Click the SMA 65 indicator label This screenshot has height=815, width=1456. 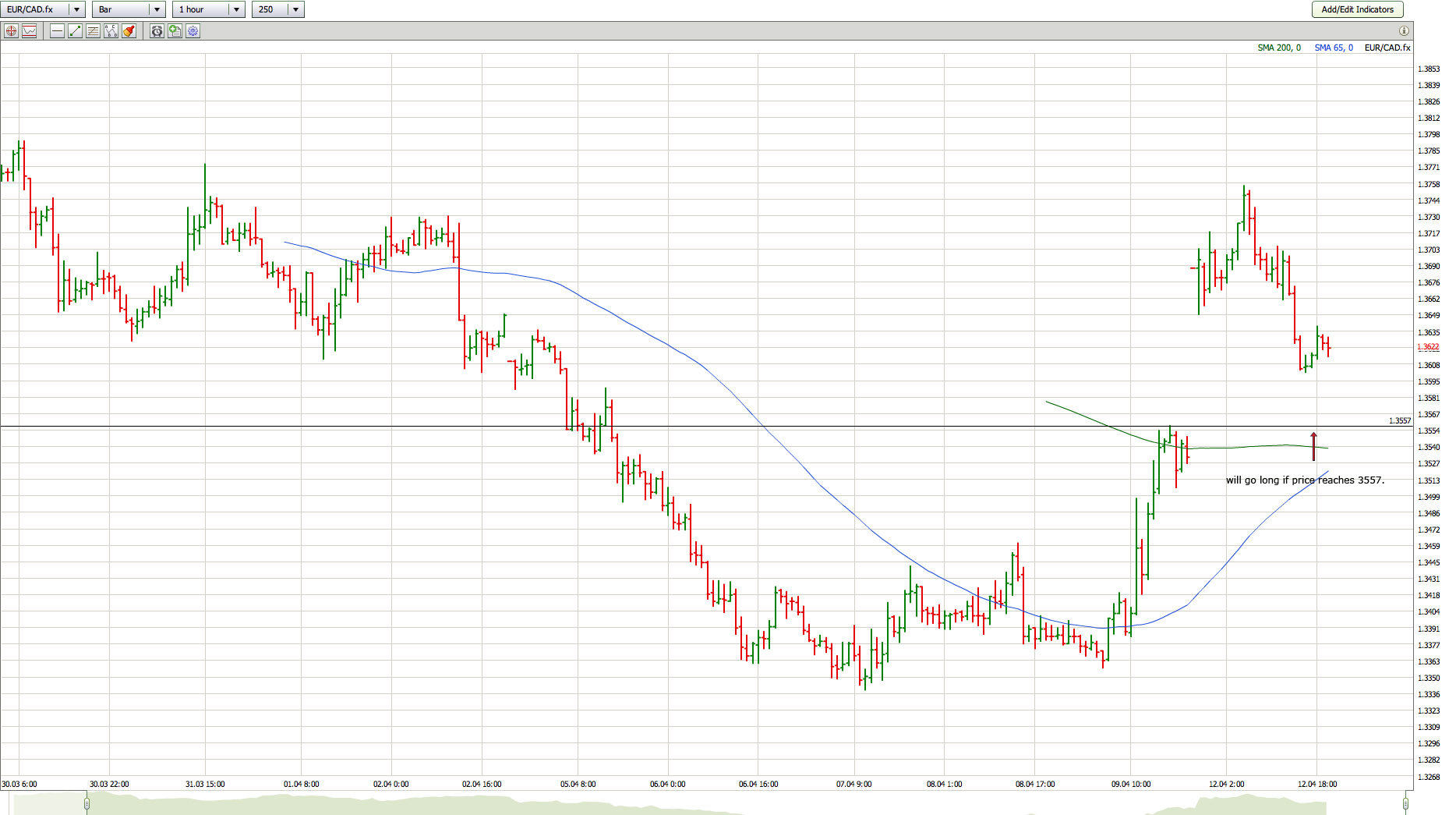[1333, 48]
